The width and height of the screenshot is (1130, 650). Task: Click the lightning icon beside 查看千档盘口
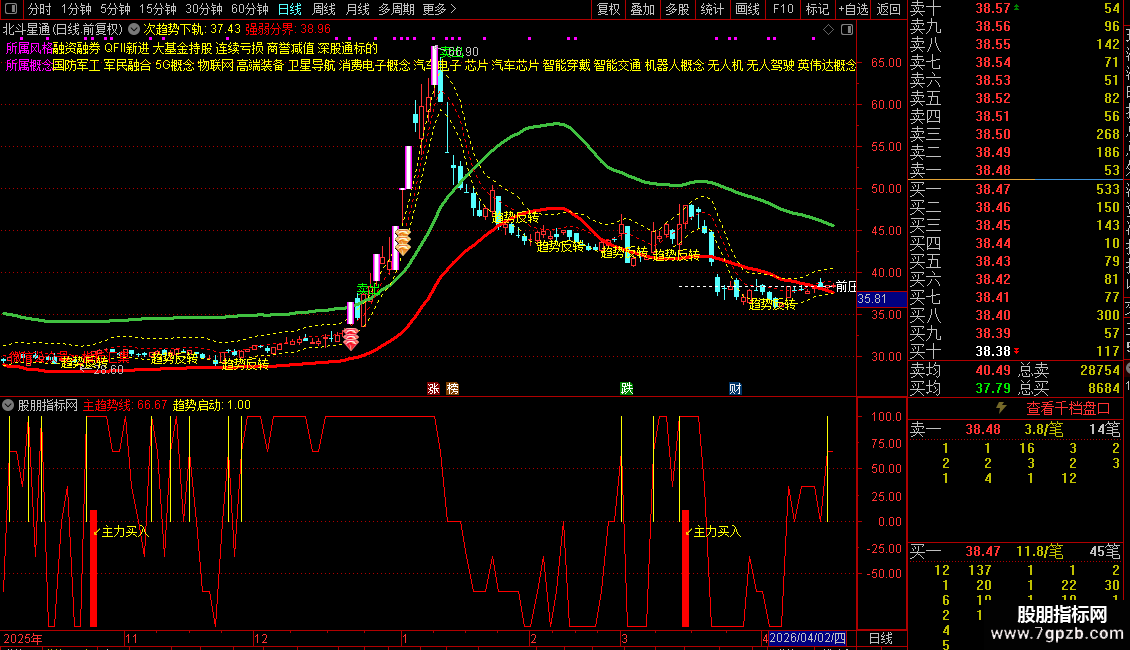1001,408
